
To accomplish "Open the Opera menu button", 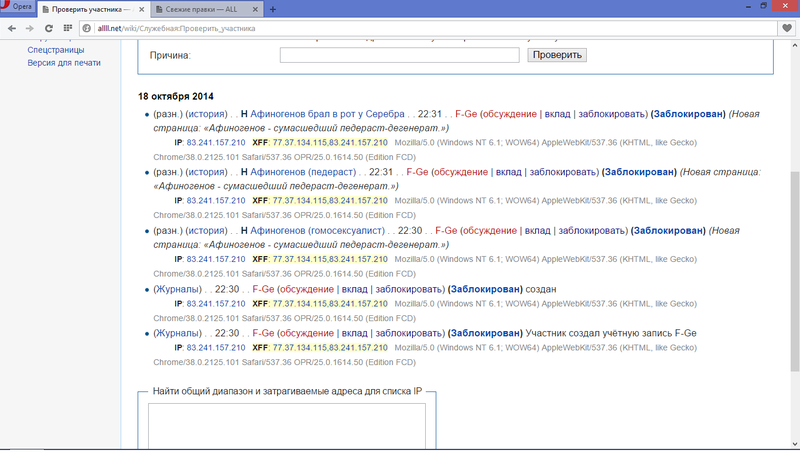I will 17,7.
